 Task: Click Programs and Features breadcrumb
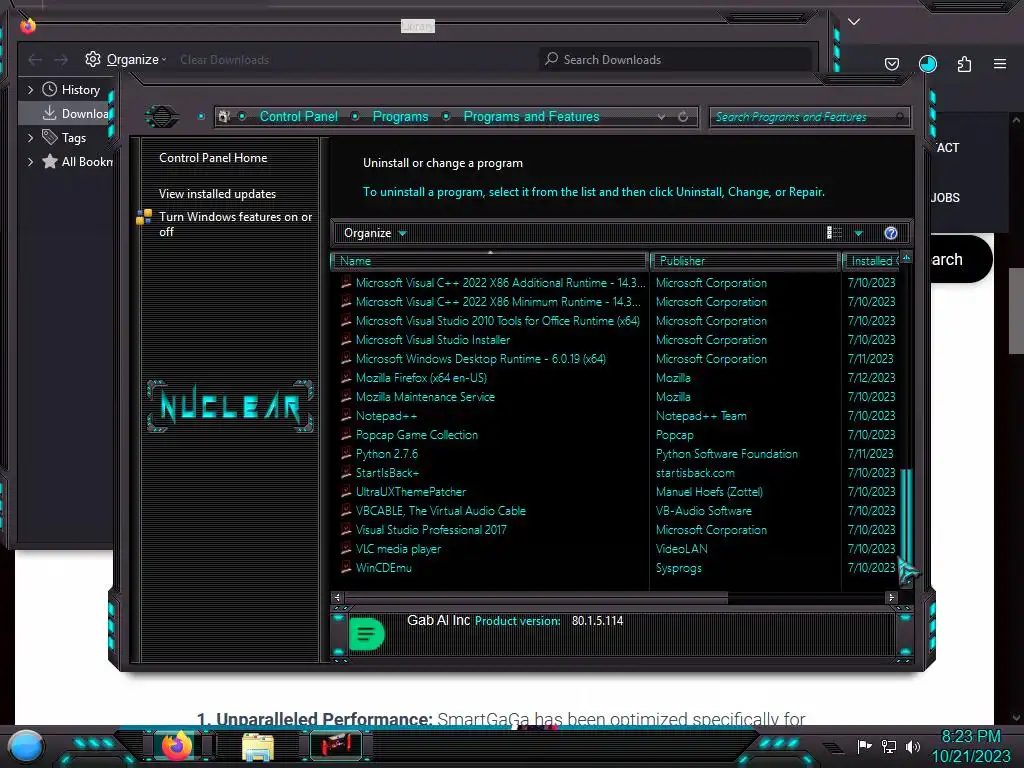(x=531, y=117)
